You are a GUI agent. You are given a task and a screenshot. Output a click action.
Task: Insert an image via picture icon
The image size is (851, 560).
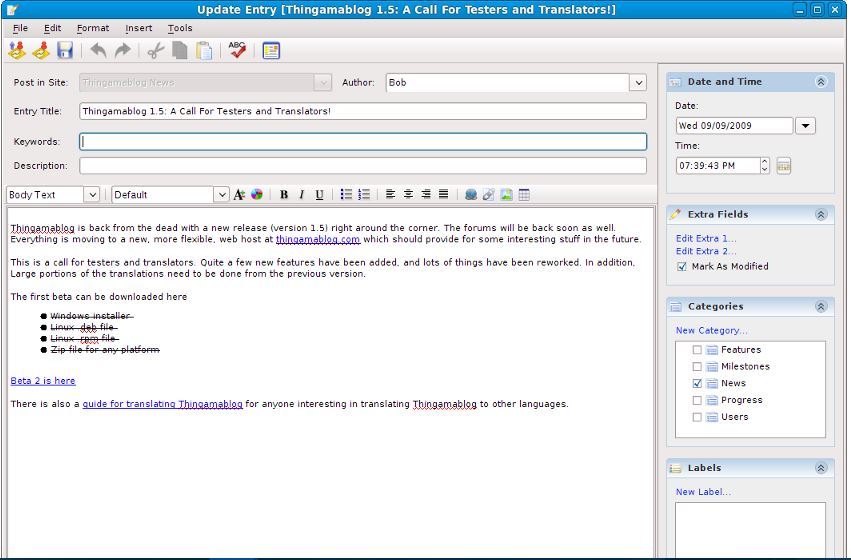tap(506, 194)
